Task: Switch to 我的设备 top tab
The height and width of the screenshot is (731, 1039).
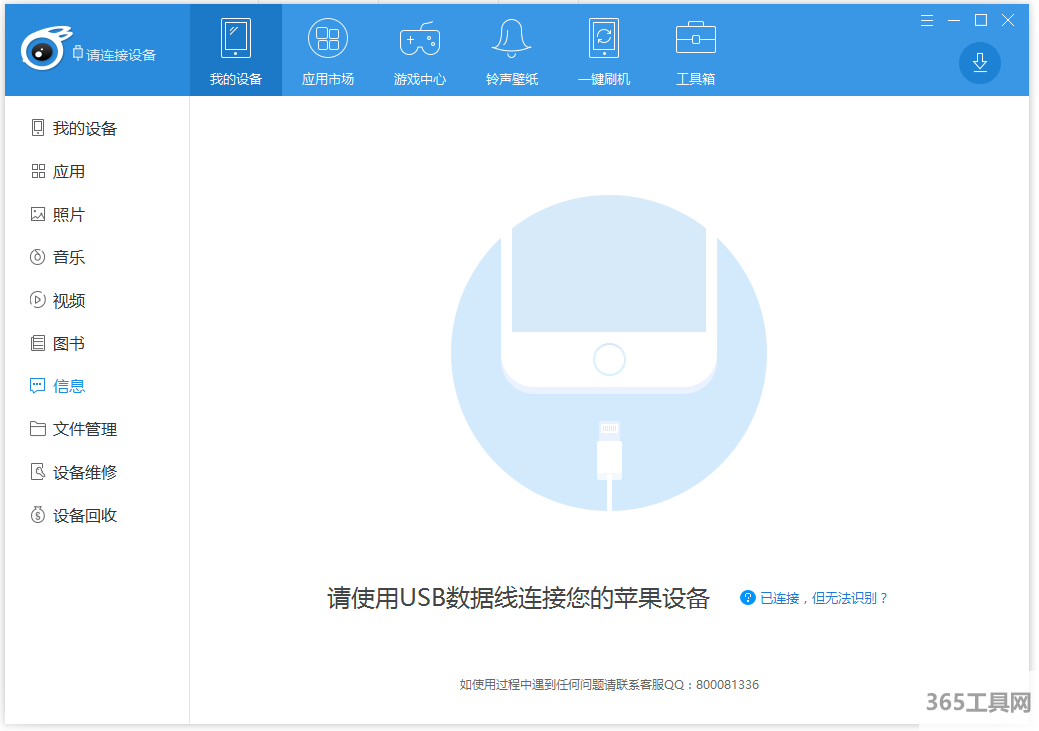Action: [x=236, y=50]
